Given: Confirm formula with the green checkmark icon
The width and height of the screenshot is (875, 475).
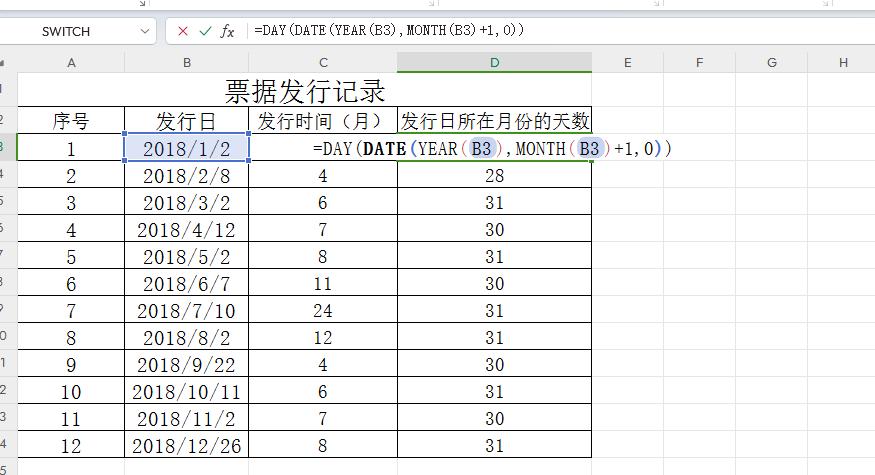Looking at the screenshot, I should (205, 31).
